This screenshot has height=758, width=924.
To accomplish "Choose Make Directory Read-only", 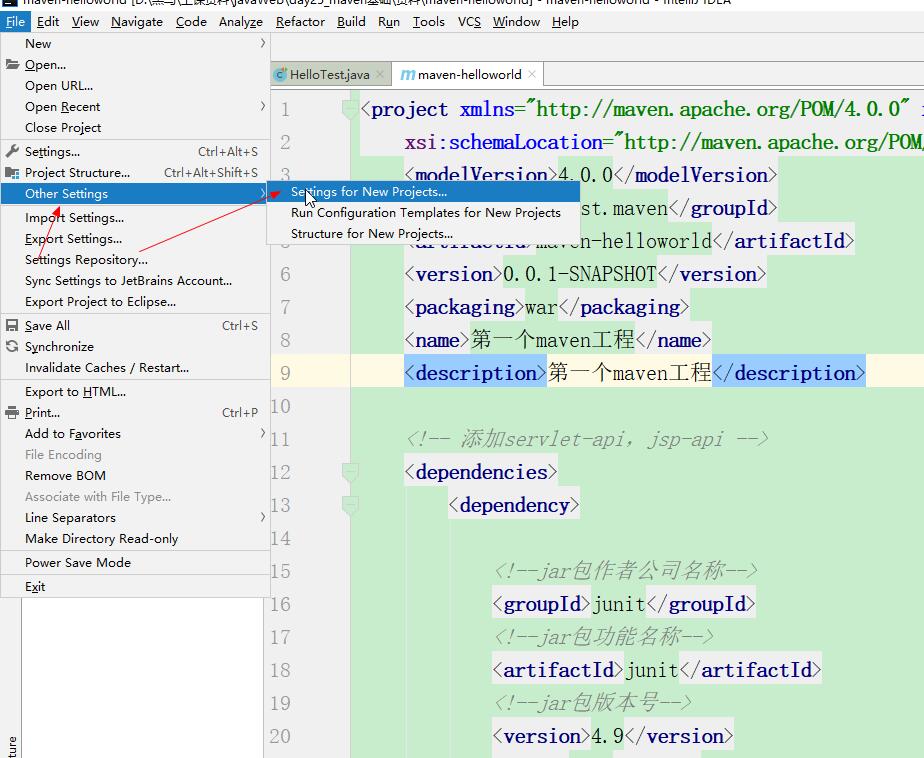I will click(135, 539).
